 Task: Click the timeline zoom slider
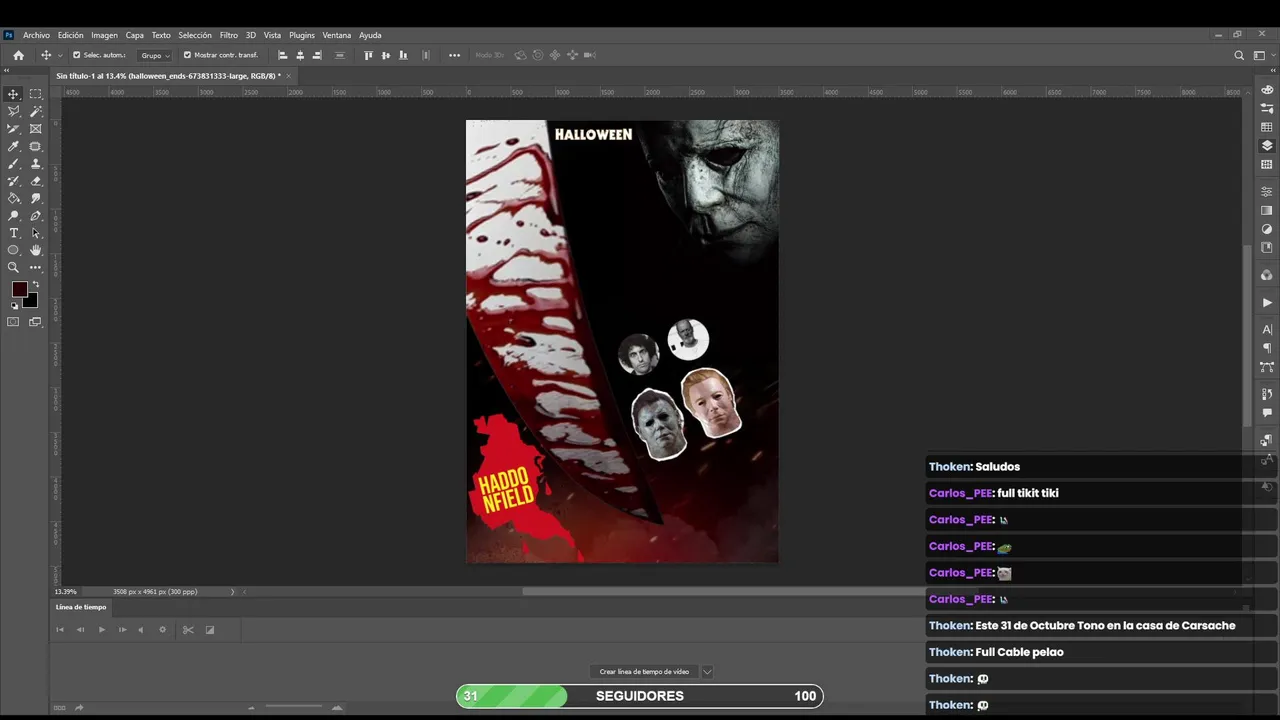[x=294, y=708]
